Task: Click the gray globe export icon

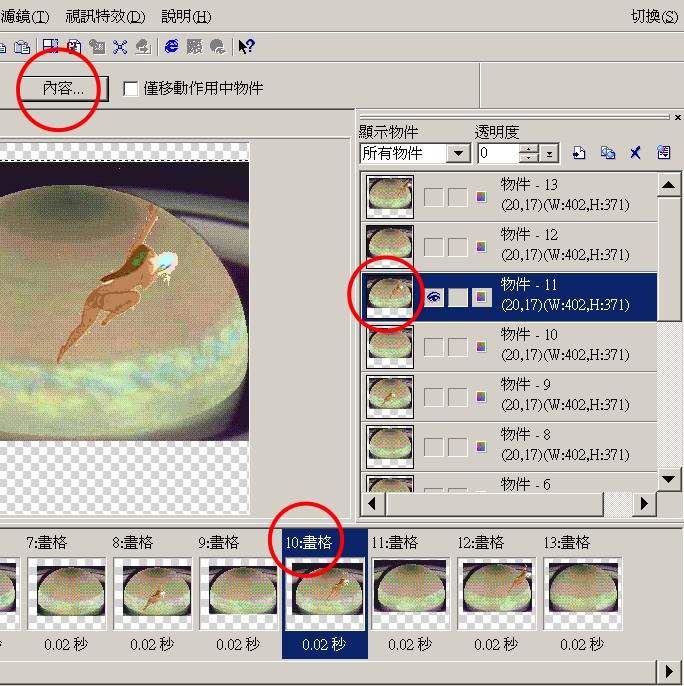Action: coord(217,46)
